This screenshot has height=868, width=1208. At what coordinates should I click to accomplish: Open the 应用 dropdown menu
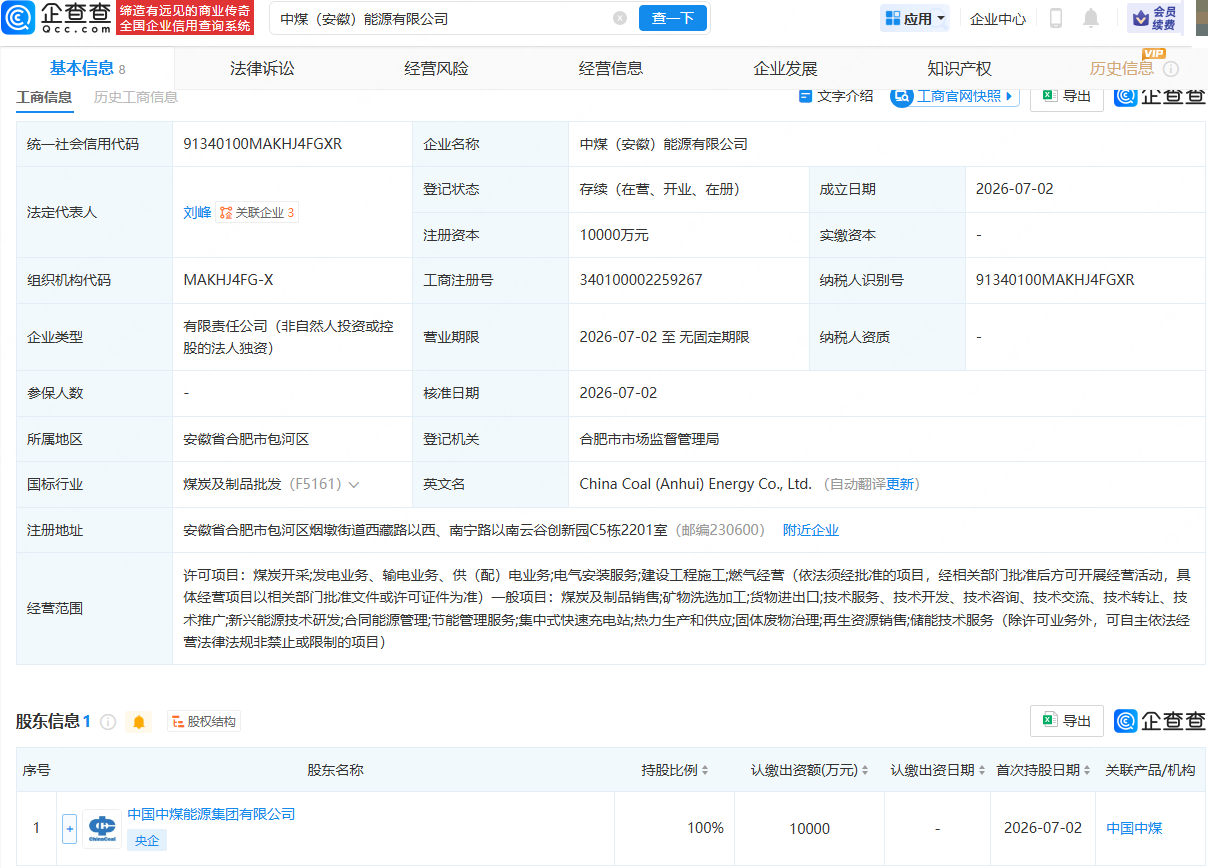click(x=915, y=18)
